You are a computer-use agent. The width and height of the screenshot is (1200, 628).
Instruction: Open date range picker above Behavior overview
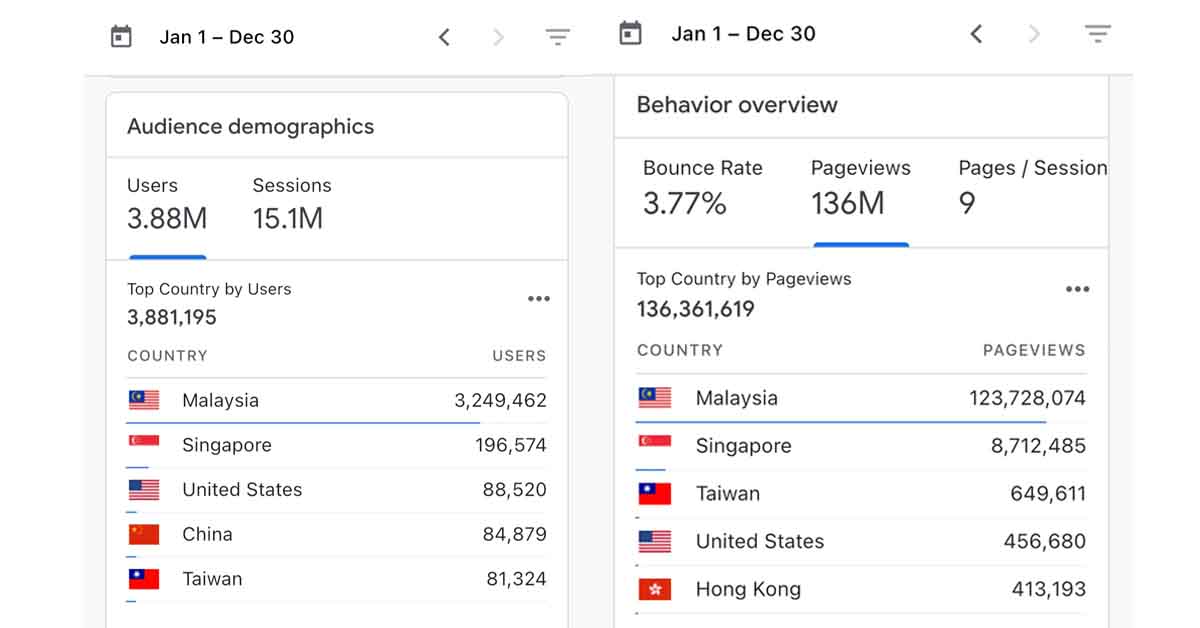point(743,34)
